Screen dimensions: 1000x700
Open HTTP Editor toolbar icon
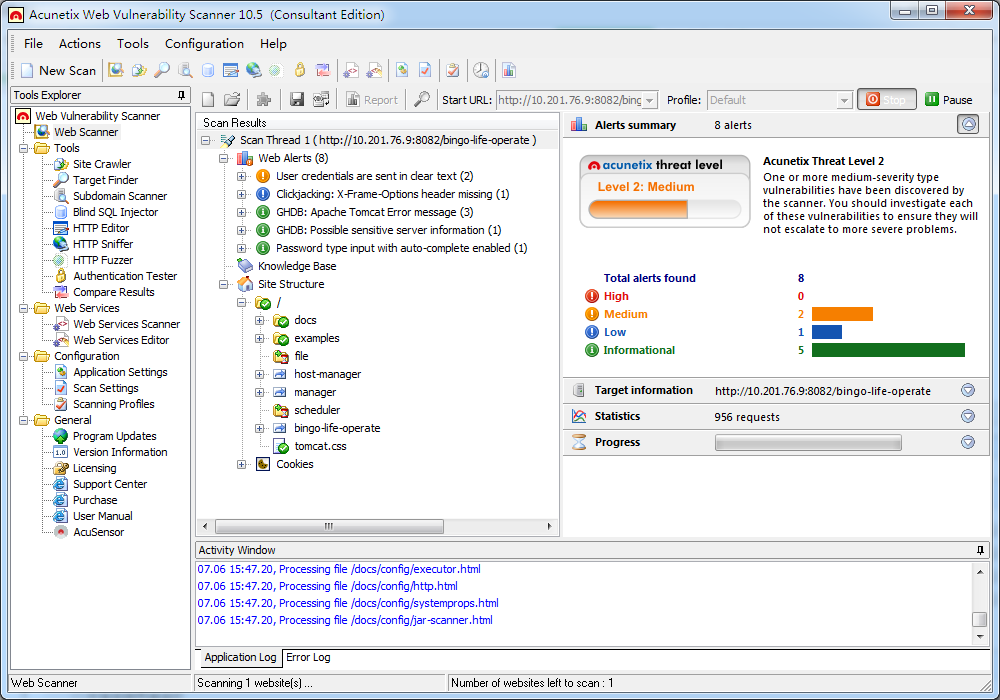(x=231, y=70)
